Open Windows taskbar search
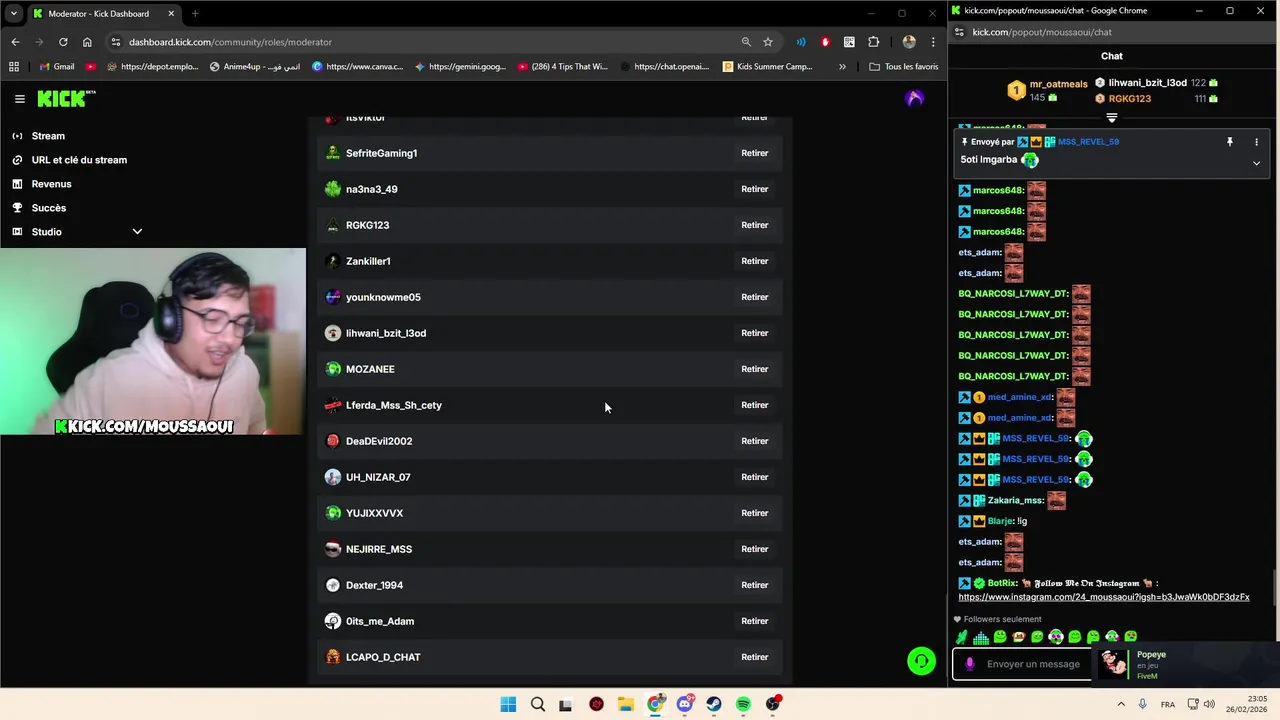 point(538,704)
